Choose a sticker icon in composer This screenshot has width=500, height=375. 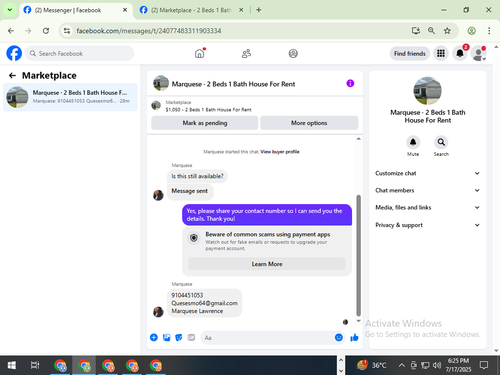coord(179,337)
